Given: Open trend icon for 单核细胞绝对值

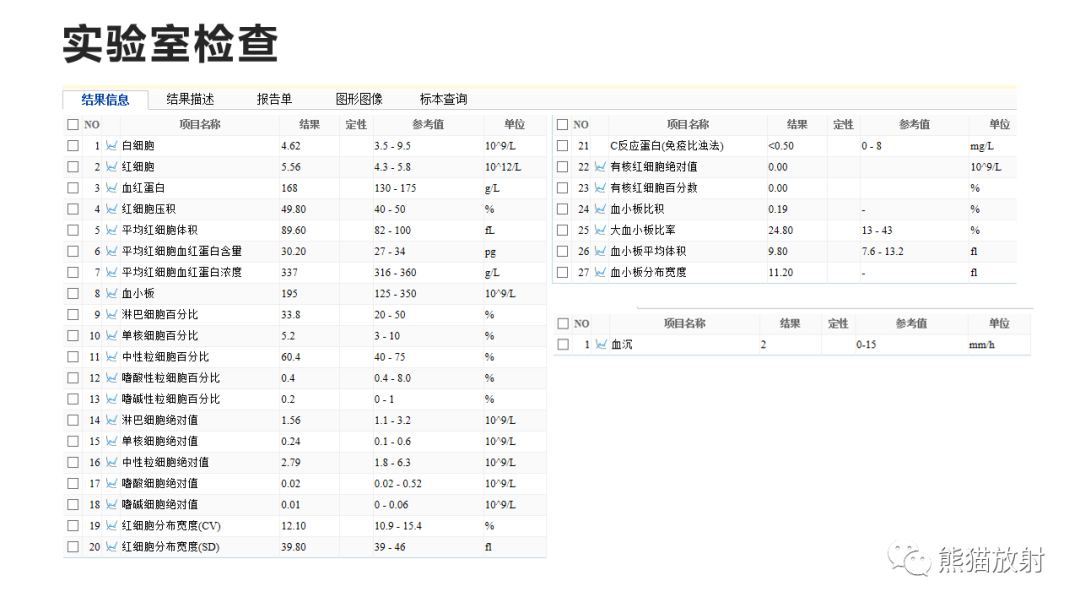Looking at the screenshot, I should coord(112,441).
